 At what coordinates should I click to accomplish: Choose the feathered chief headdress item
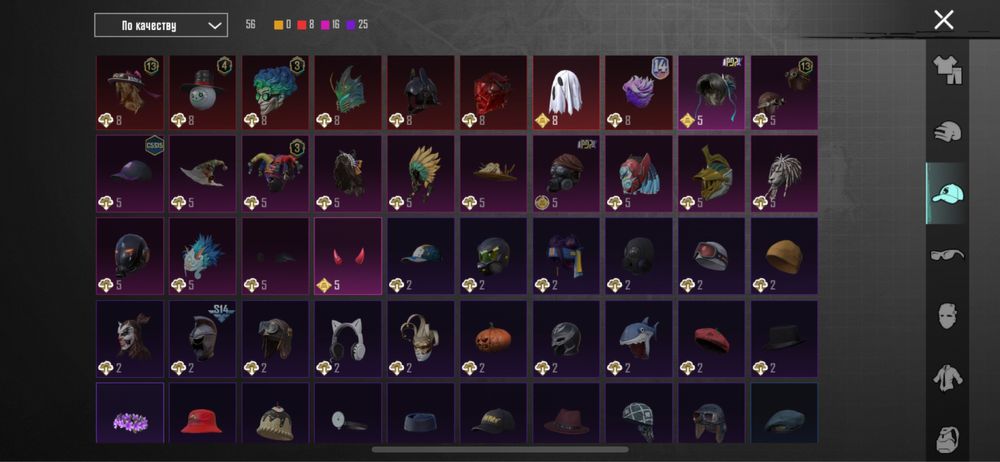[420, 174]
